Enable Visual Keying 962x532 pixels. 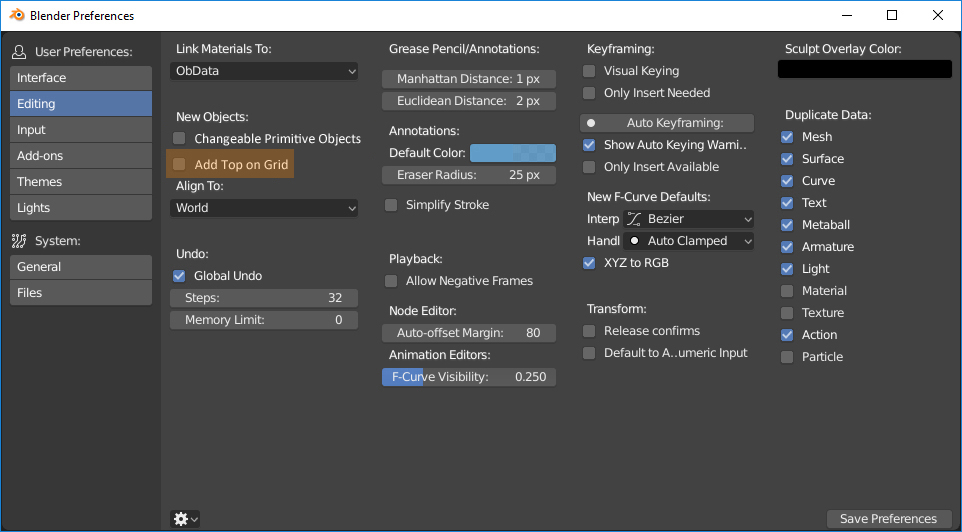tap(589, 71)
